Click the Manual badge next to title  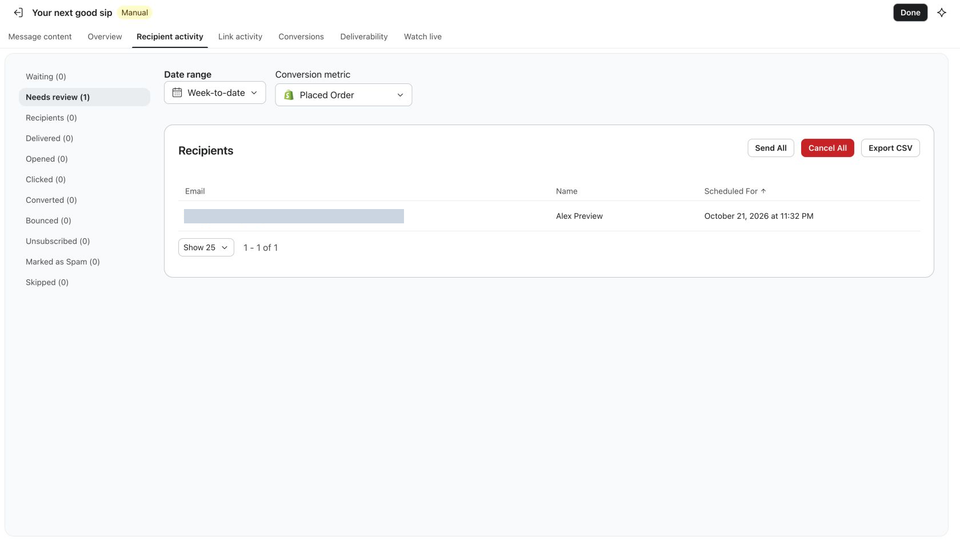(135, 12)
